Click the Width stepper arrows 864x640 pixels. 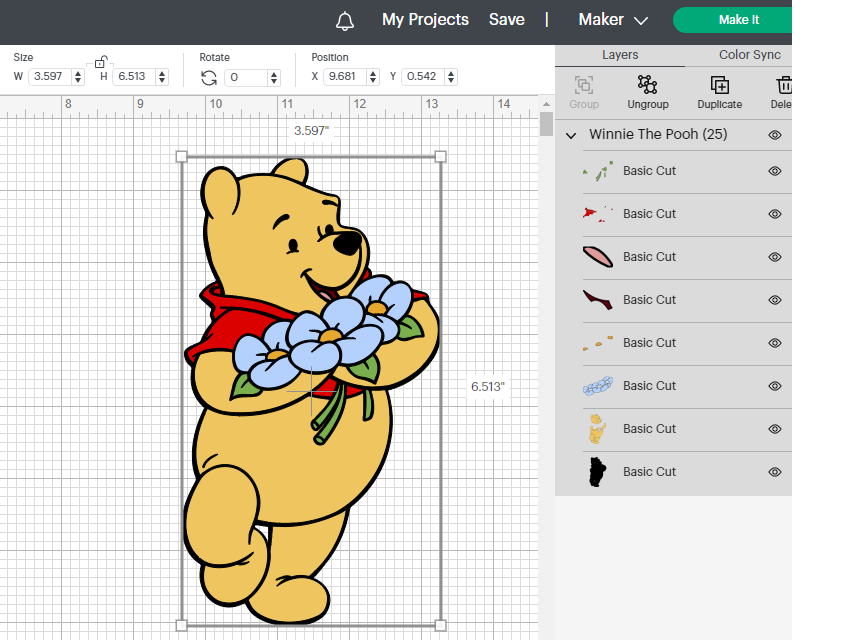tap(78, 77)
